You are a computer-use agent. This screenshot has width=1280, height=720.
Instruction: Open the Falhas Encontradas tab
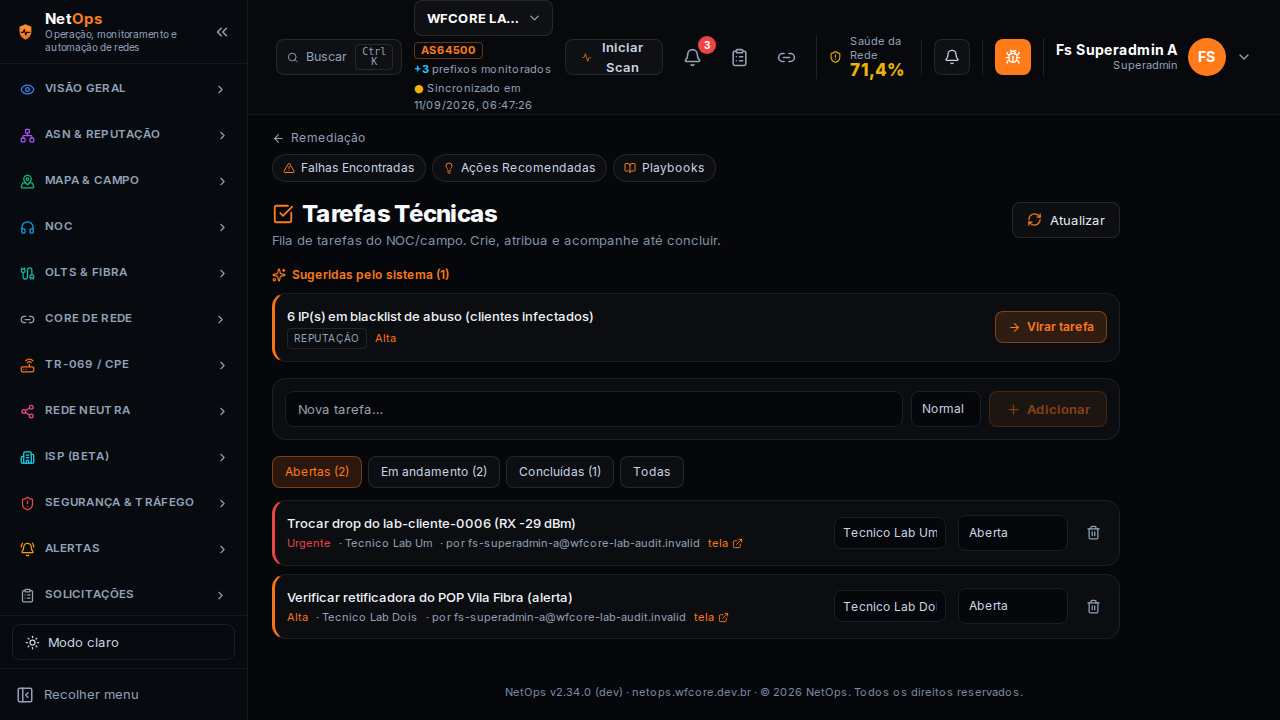349,168
